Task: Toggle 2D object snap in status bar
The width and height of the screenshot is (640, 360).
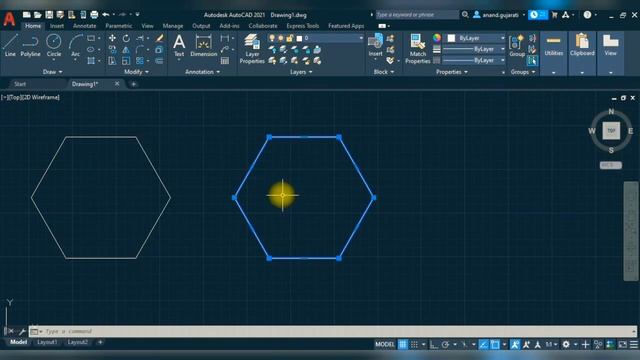Action: [x=495, y=344]
